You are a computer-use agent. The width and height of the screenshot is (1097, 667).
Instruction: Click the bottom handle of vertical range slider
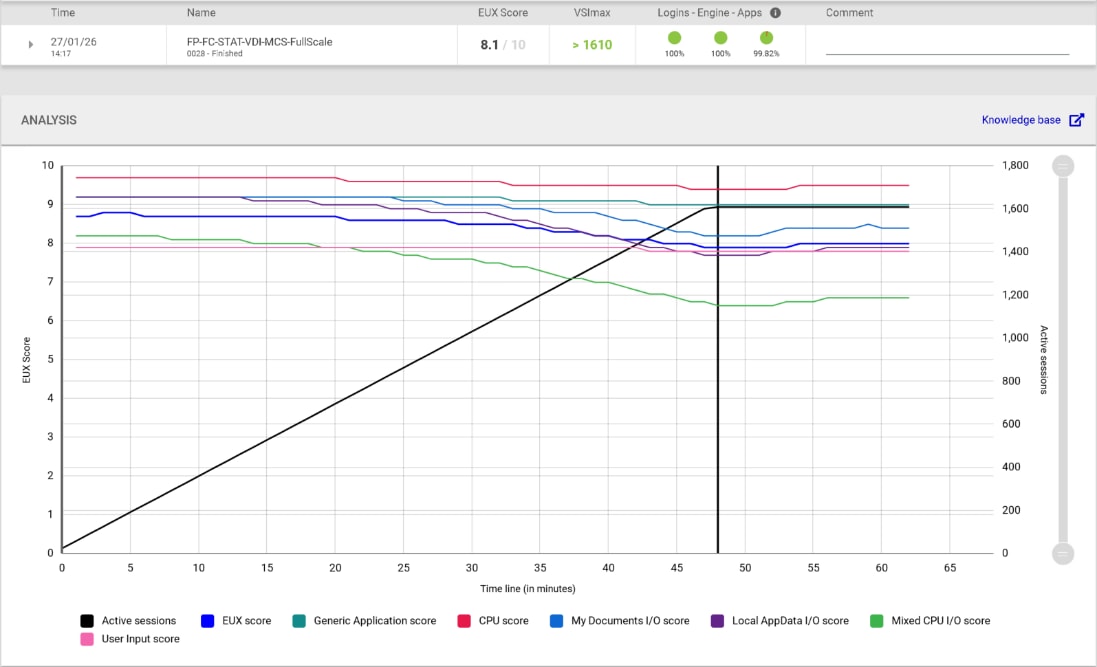pyautogui.click(x=1063, y=554)
